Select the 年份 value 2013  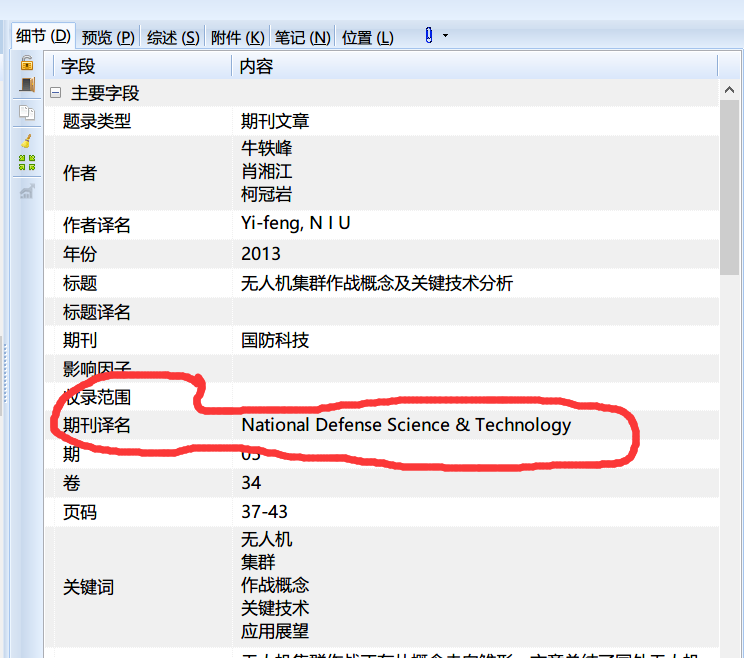[261, 254]
